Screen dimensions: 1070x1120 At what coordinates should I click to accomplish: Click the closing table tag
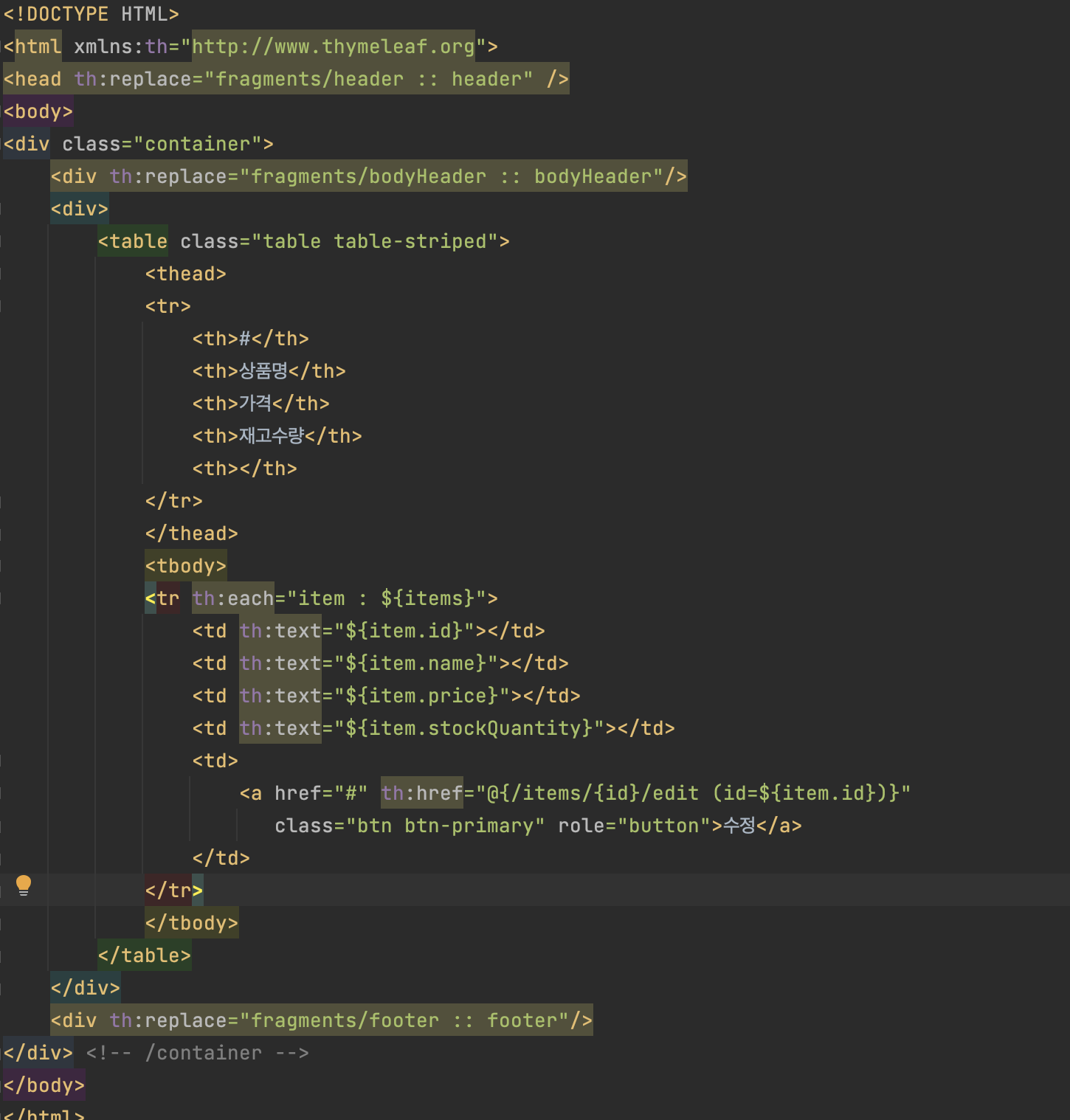pos(145,955)
